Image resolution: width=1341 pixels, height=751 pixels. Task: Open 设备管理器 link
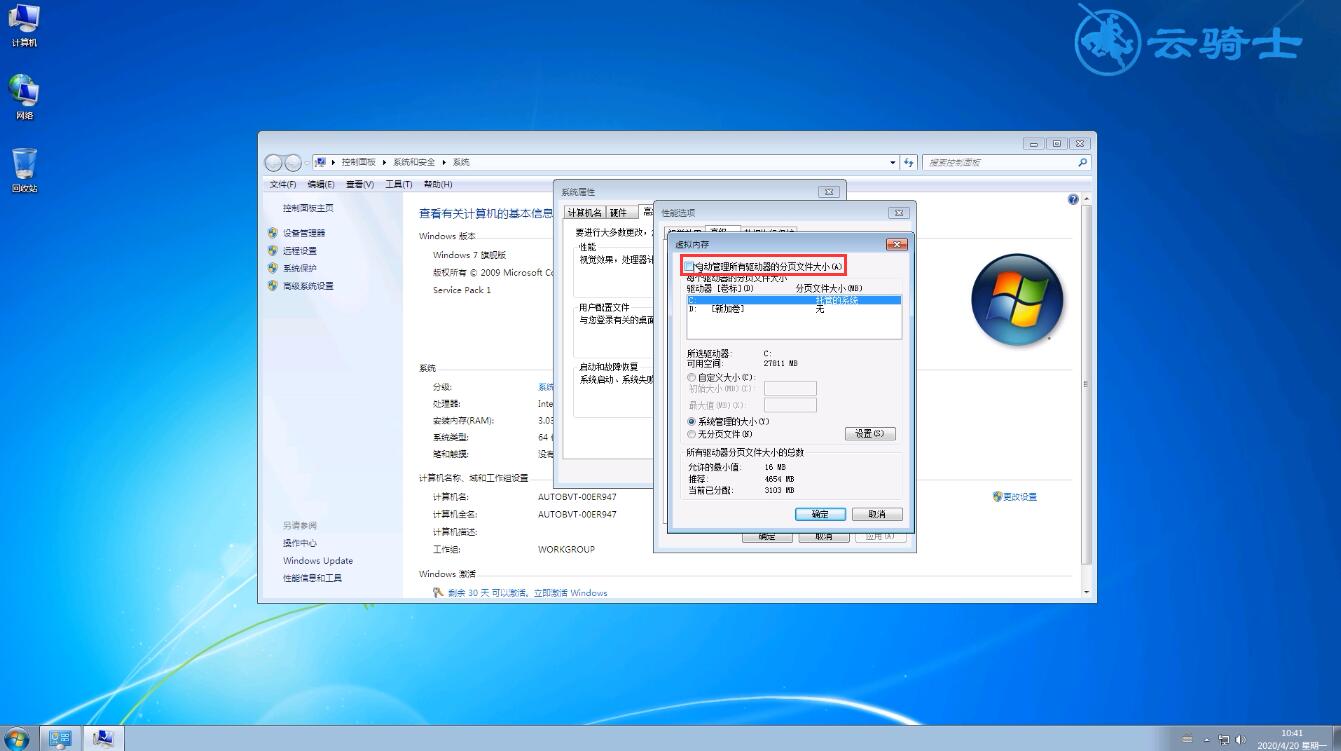[304, 233]
